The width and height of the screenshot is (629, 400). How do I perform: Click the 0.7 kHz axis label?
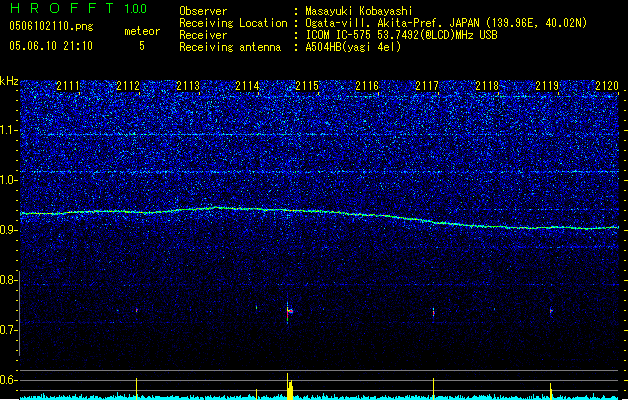(9, 330)
